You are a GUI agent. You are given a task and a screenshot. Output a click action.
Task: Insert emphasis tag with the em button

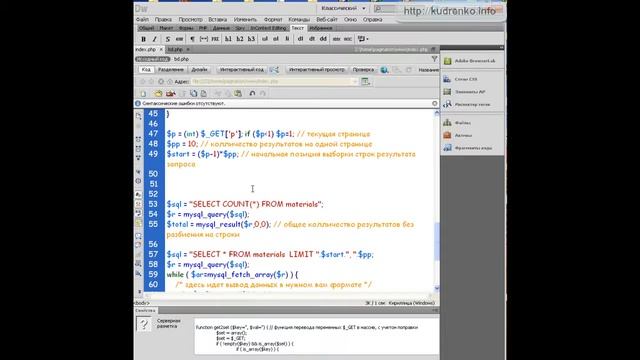(179, 39)
